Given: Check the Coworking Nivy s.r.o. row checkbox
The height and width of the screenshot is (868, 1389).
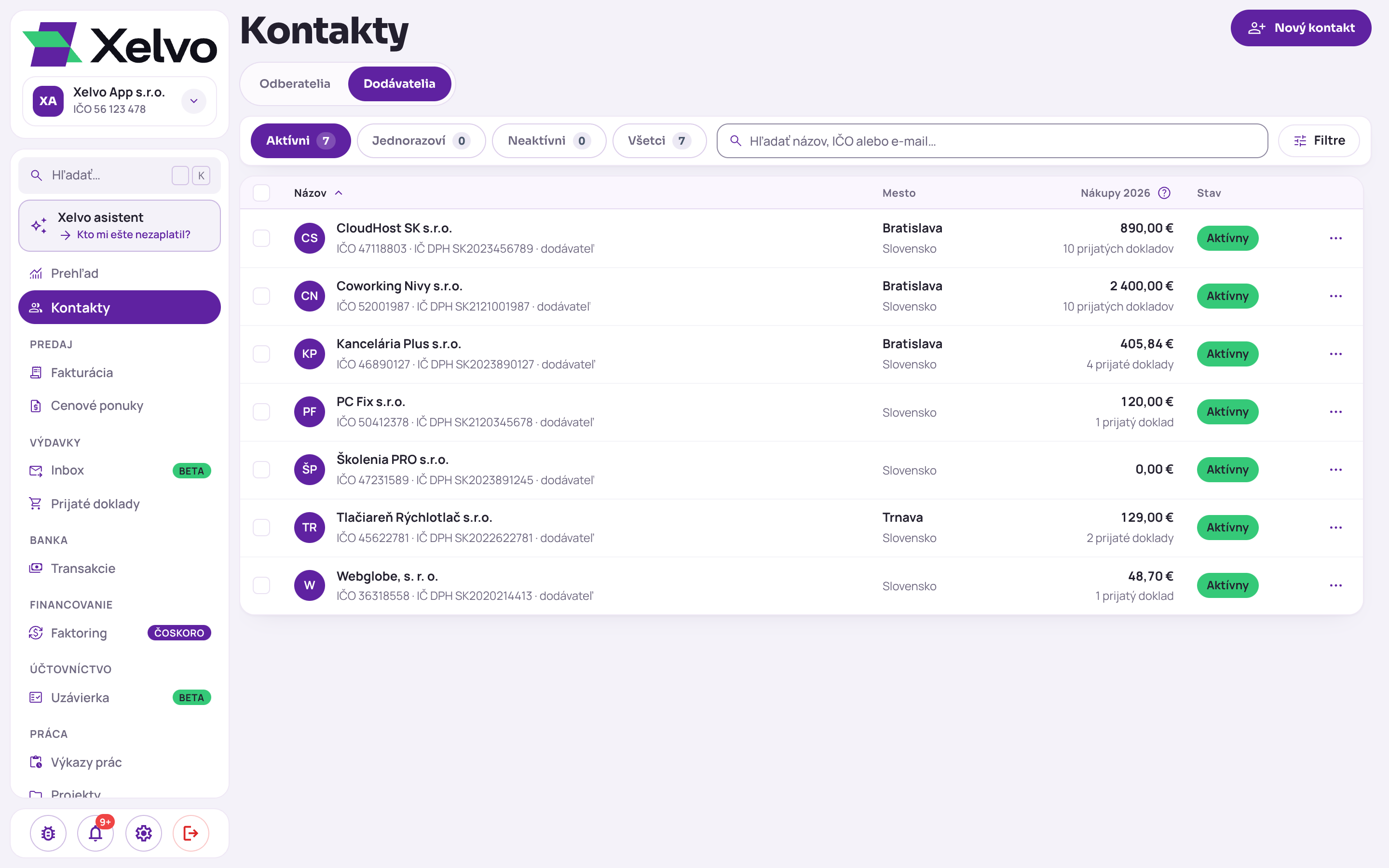Looking at the screenshot, I should pos(261,296).
